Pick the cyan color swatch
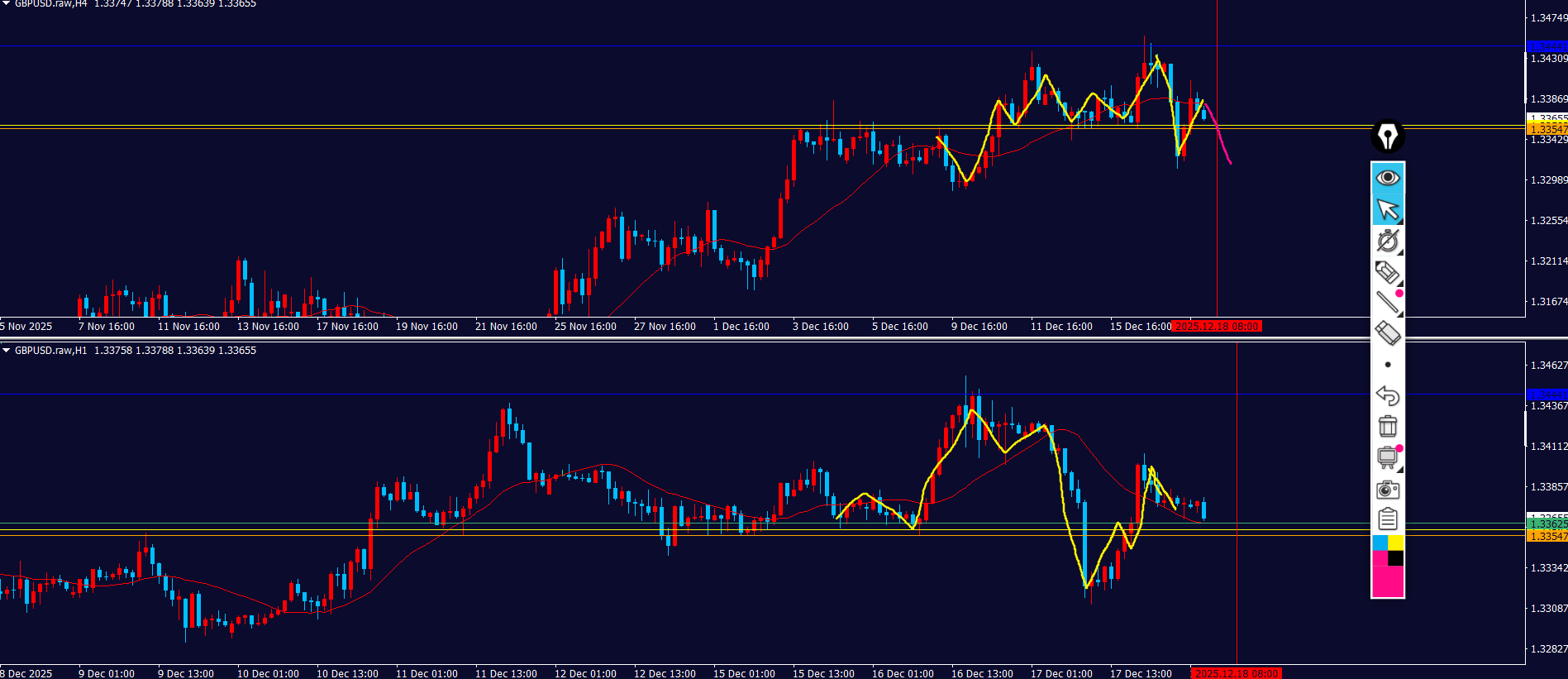This screenshot has width=1568, height=679. pyautogui.click(x=1380, y=543)
